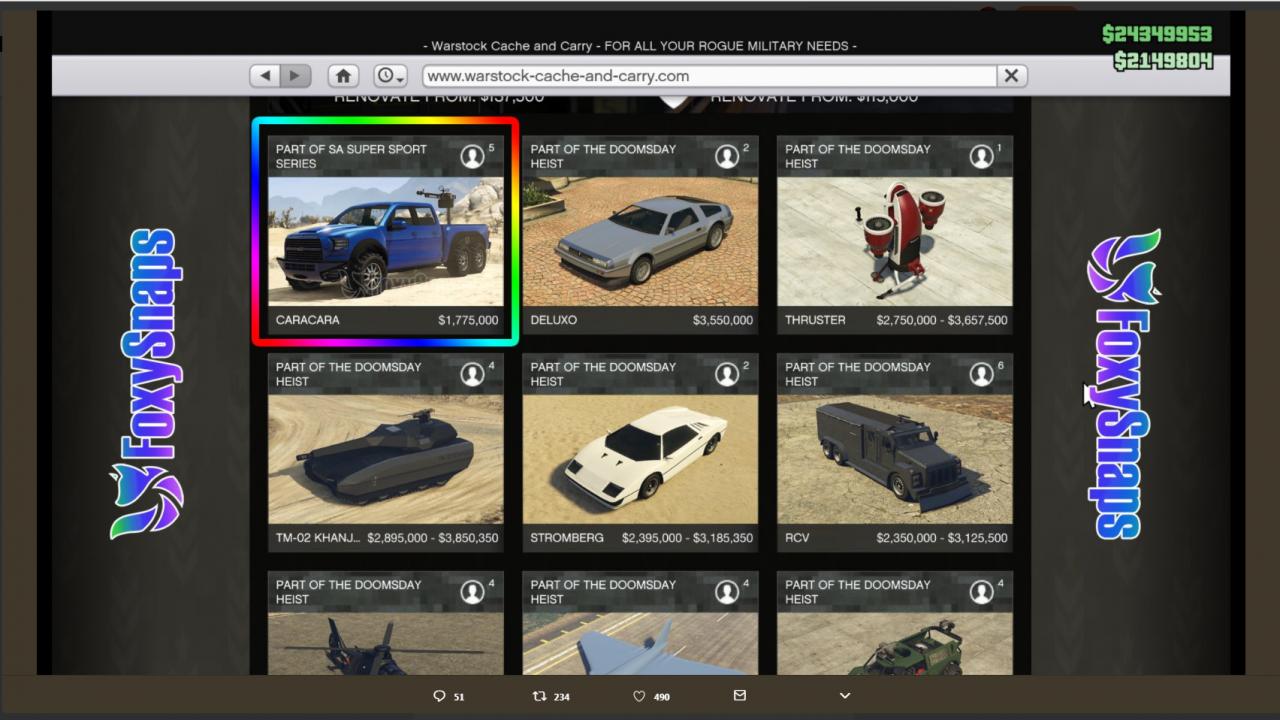Like the tweet via the heart icon
The height and width of the screenshot is (720, 1280).
pyautogui.click(x=639, y=696)
